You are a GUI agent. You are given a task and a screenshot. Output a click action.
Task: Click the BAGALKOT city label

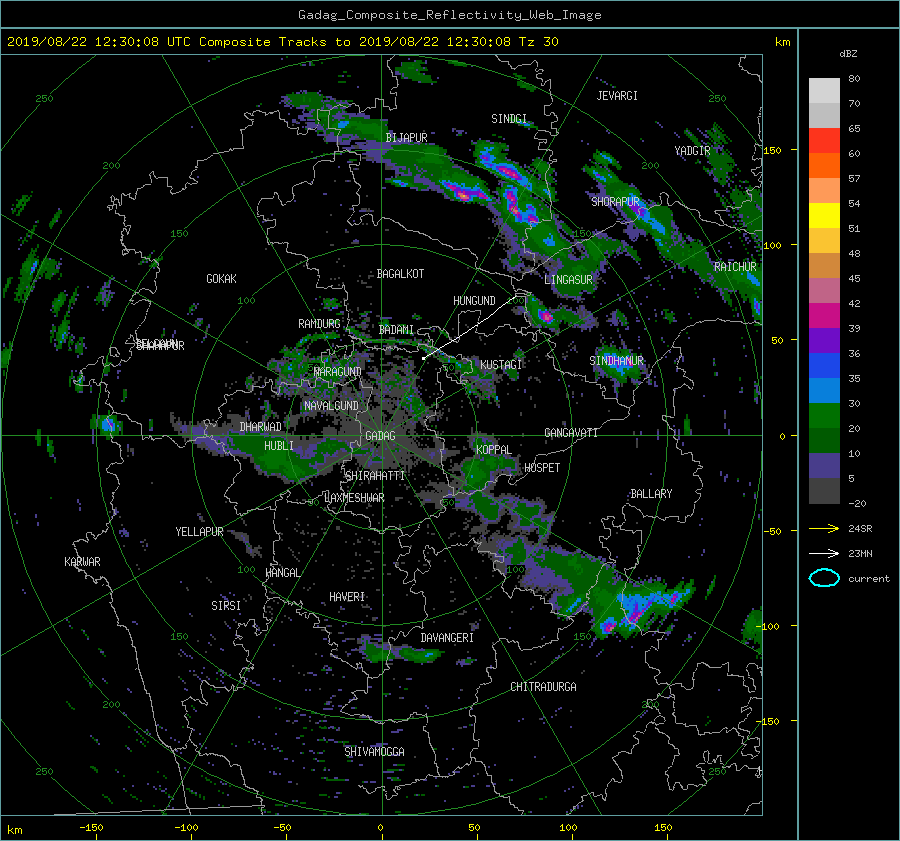(x=400, y=274)
